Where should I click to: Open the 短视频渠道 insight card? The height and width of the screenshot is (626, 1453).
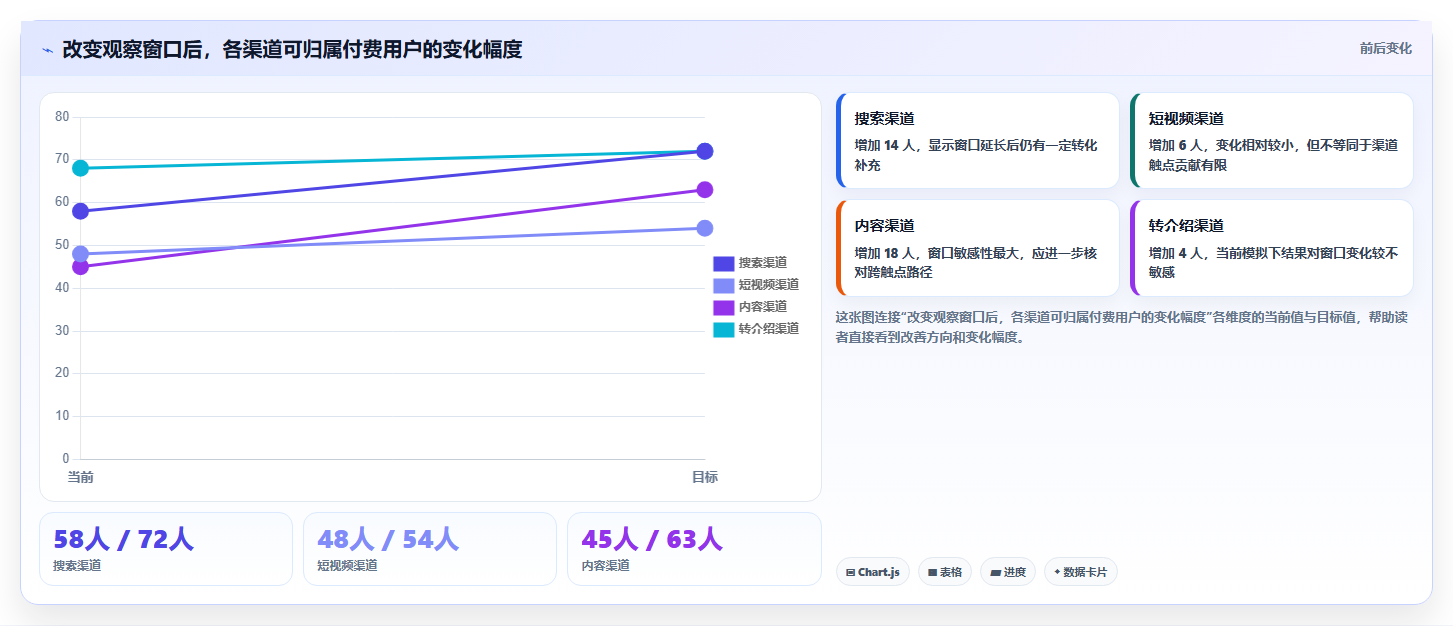click(x=1272, y=141)
